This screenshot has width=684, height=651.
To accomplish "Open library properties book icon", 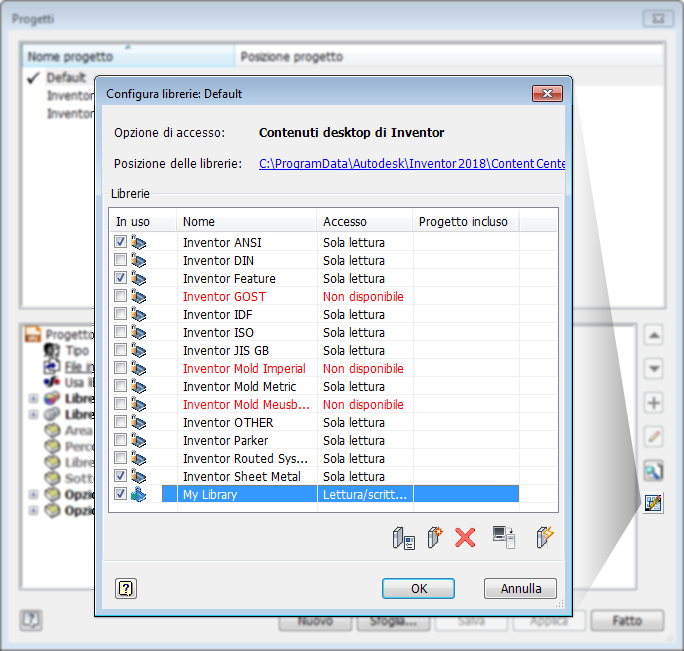I will [x=404, y=538].
